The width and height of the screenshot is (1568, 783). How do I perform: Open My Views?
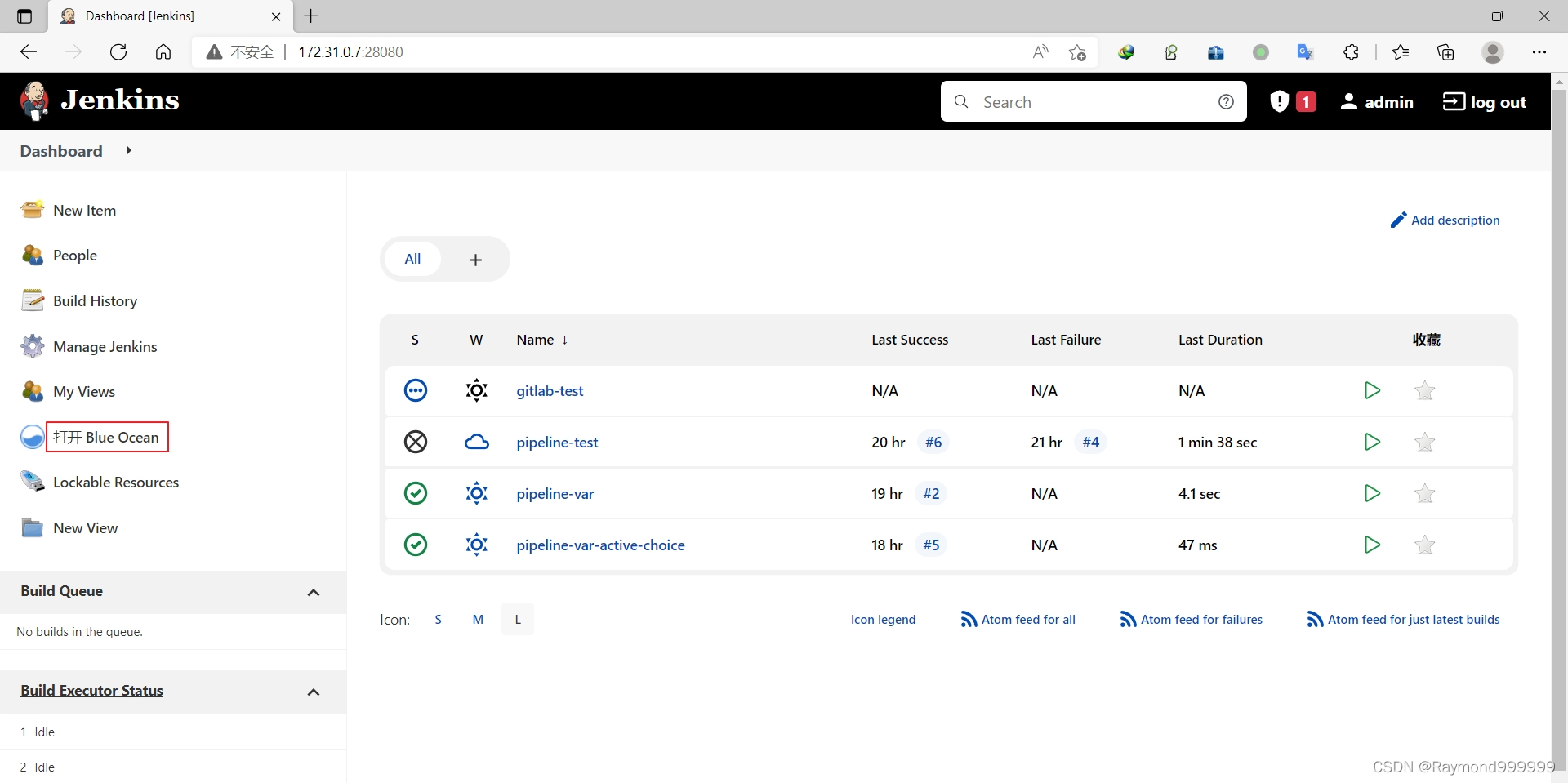(x=68, y=391)
